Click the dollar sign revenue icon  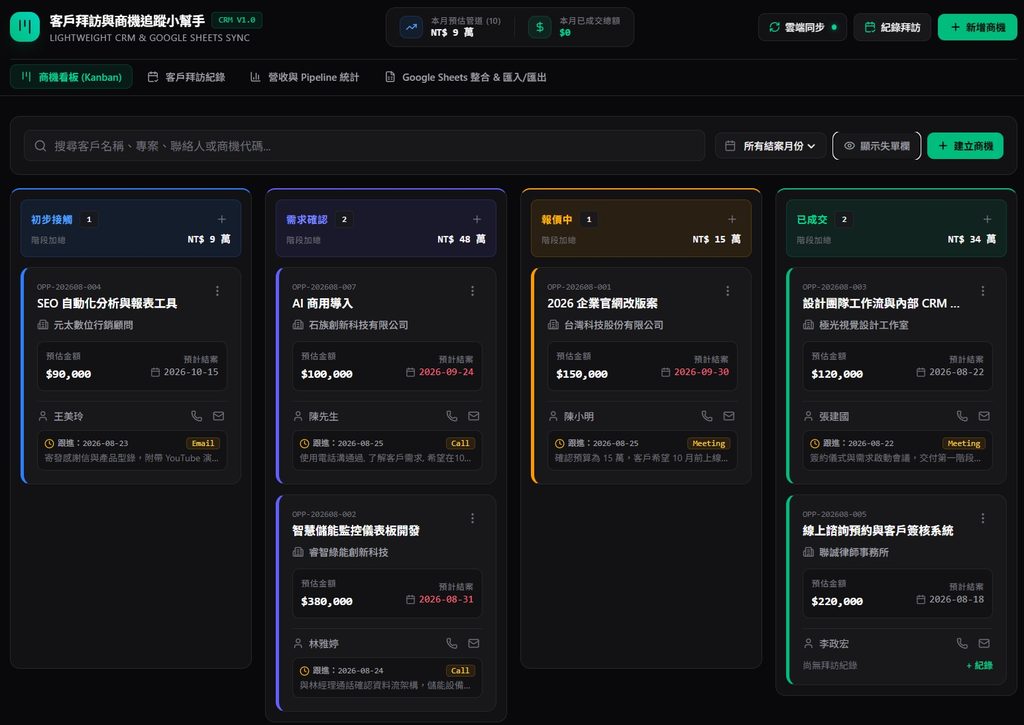tap(540, 27)
